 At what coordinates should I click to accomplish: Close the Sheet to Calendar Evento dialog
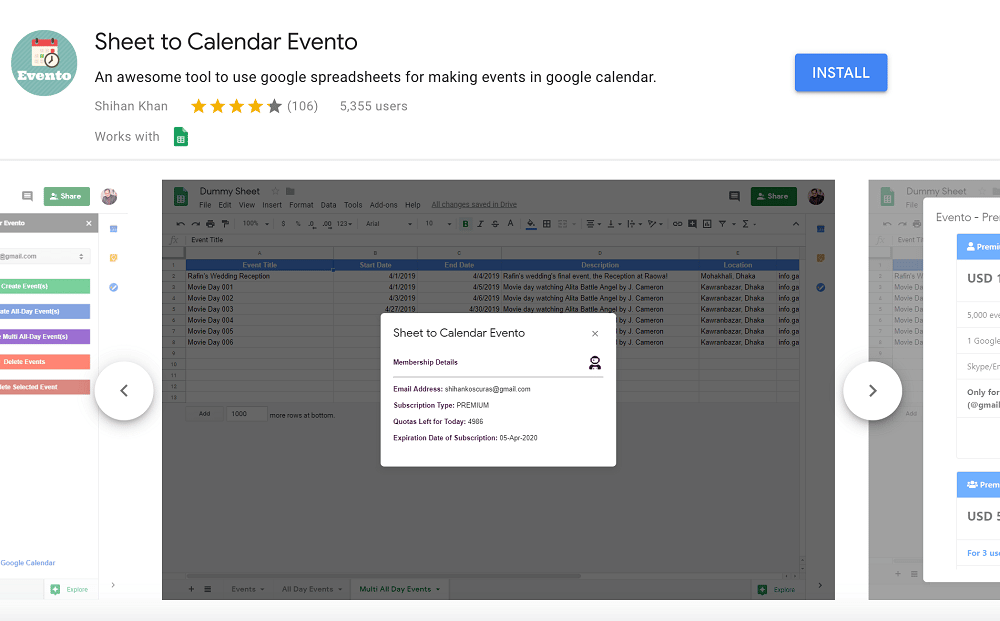(x=595, y=333)
